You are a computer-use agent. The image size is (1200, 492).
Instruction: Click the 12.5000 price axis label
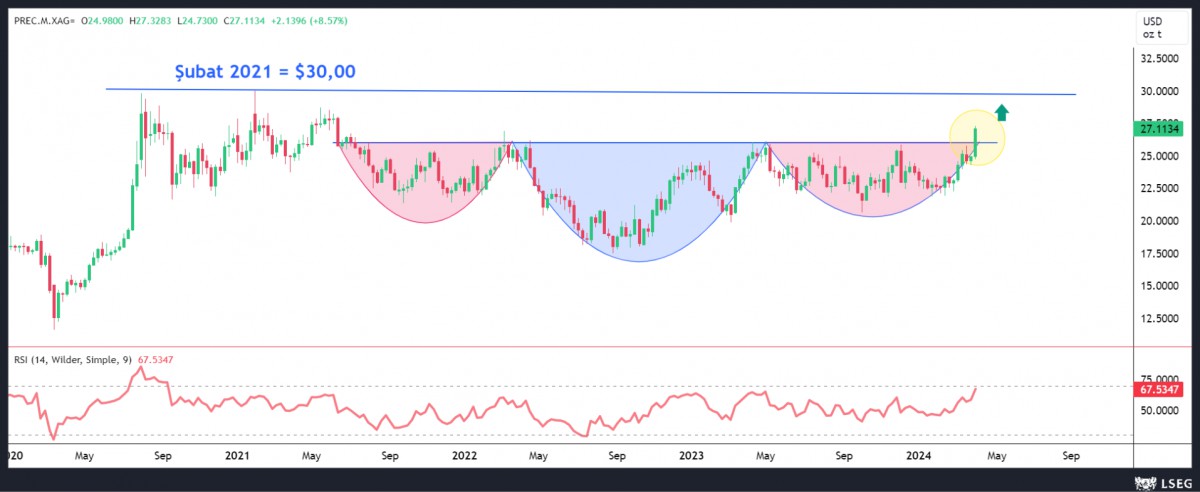click(x=1160, y=319)
